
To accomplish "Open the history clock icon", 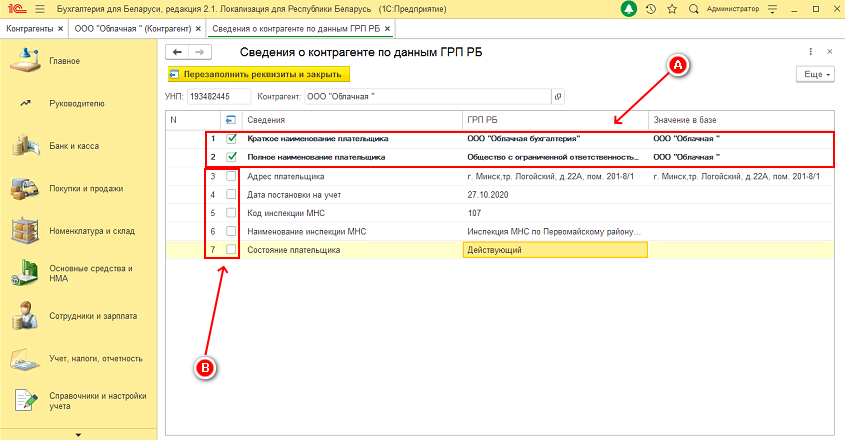I will [x=650, y=9].
